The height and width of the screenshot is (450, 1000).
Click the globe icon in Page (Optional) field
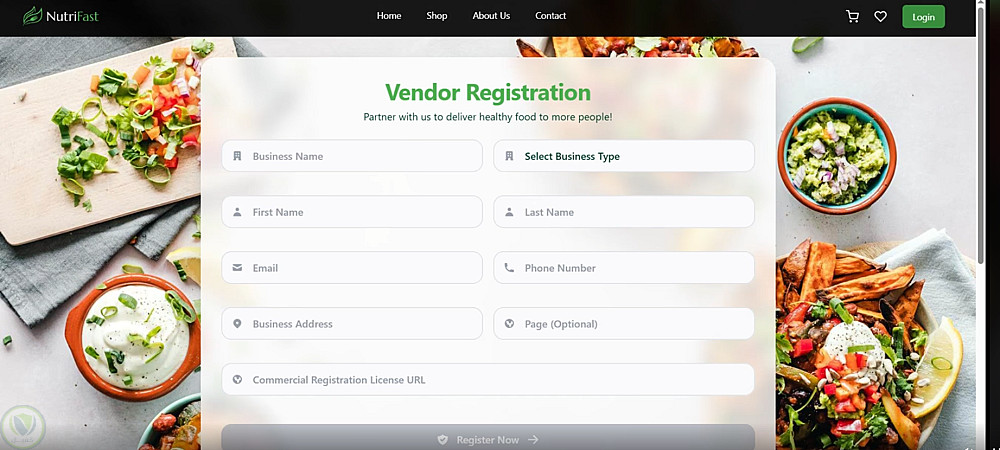pyautogui.click(x=509, y=324)
